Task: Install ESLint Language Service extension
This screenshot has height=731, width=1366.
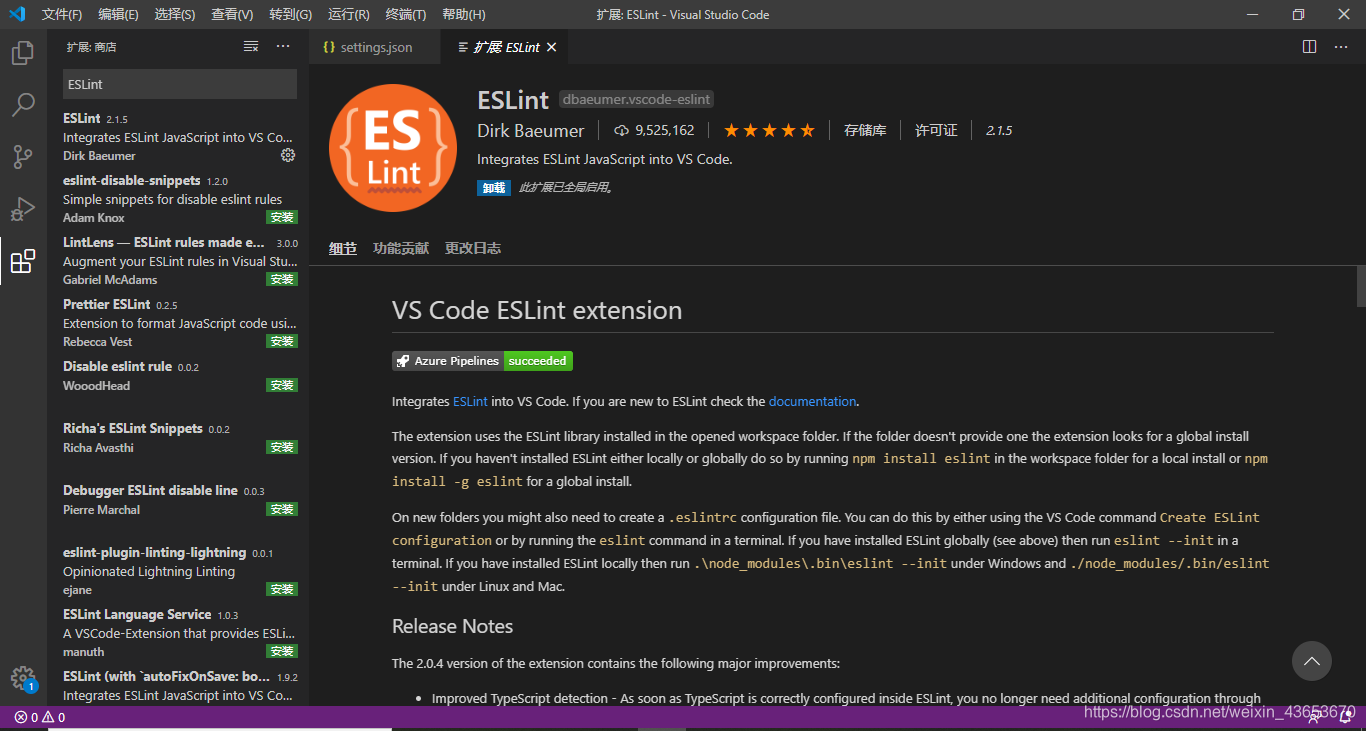Action: [x=282, y=651]
